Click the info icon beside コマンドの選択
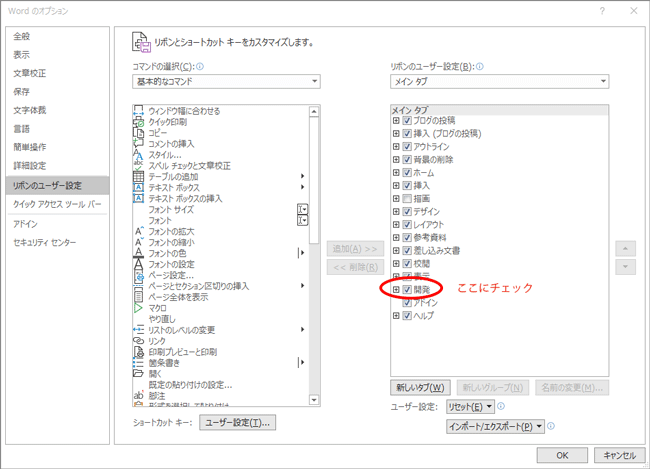 pyautogui.click(x=200, y=66)
